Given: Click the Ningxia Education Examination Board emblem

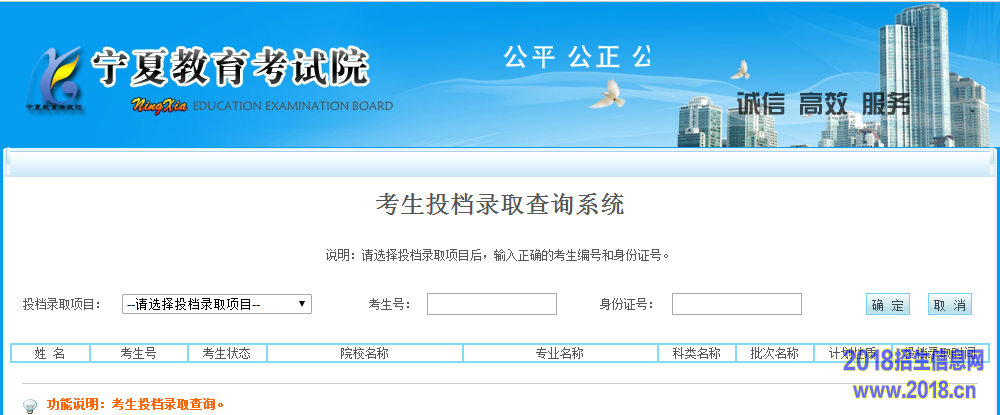Looking at the screenshot, I should tap(55, 75).
